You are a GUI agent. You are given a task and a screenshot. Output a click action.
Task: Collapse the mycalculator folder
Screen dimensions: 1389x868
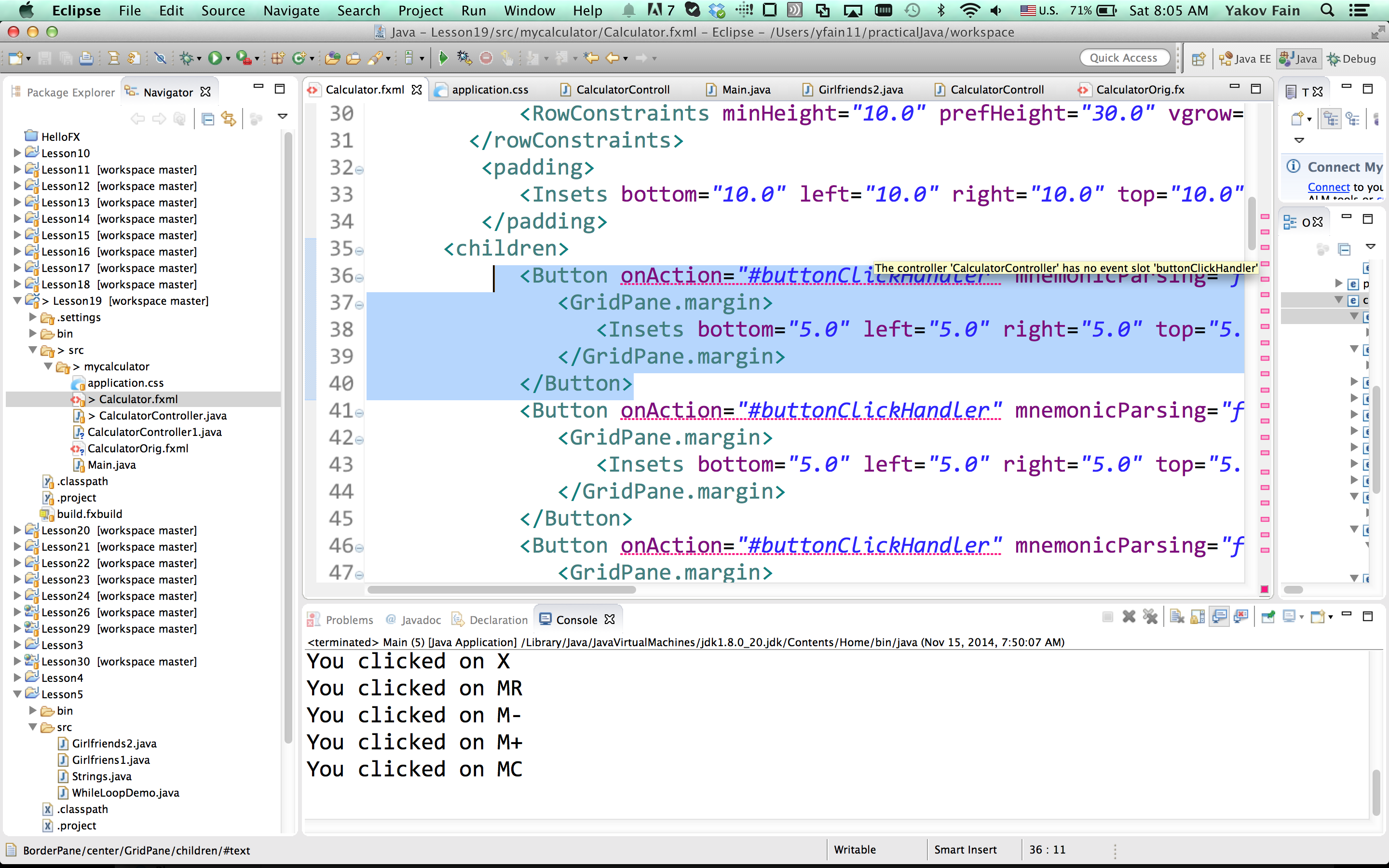(48, 366)
